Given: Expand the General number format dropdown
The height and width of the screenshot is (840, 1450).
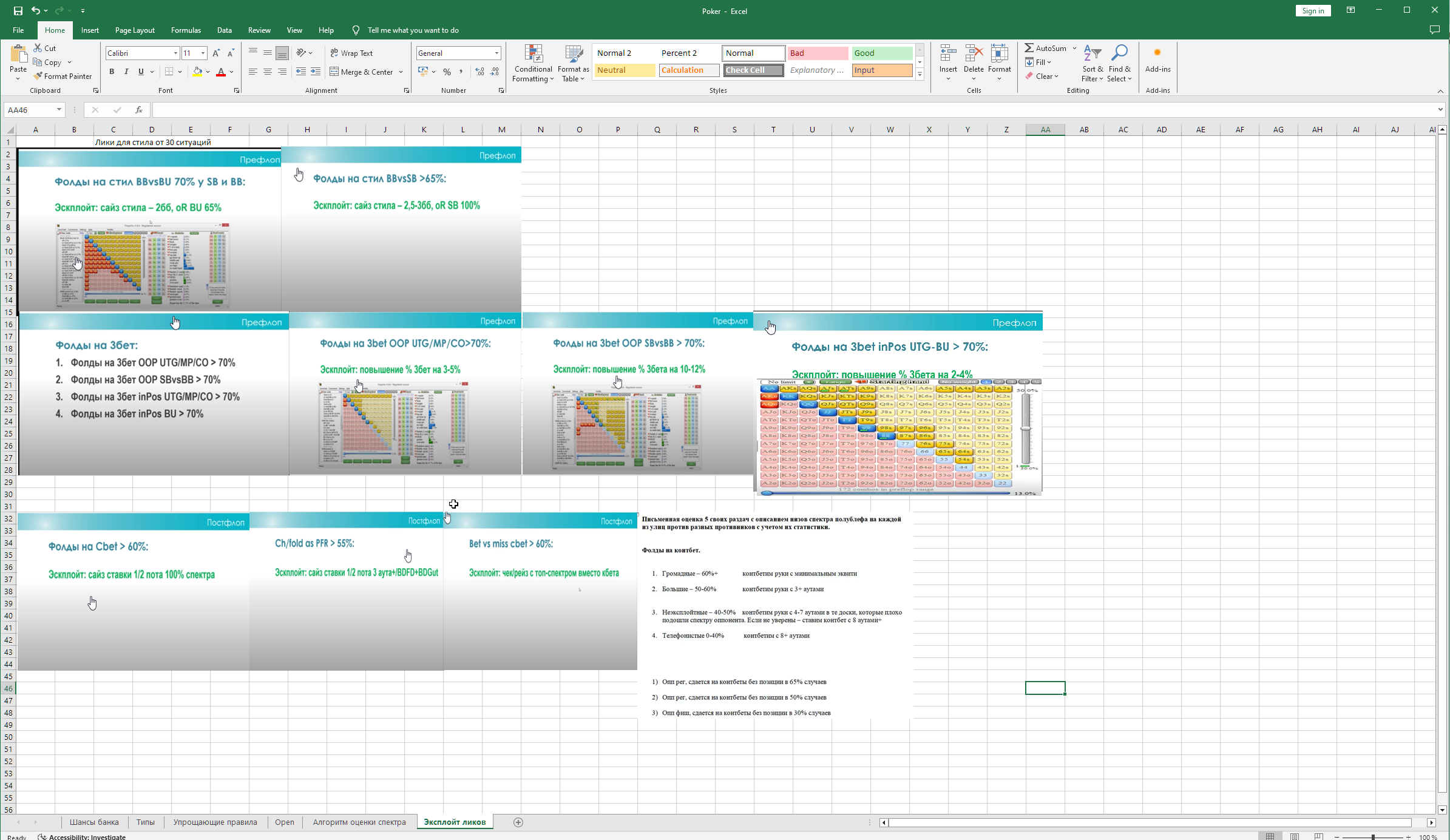Looking at the screenshot, I should coord(496,53).
